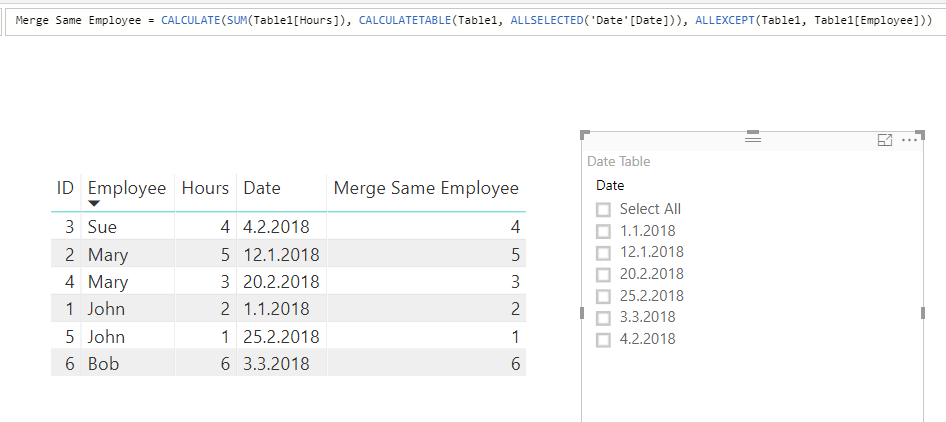Screen dimensions: 946x422
Task: Sort by the Hours column header
Action: coord(205,188)
